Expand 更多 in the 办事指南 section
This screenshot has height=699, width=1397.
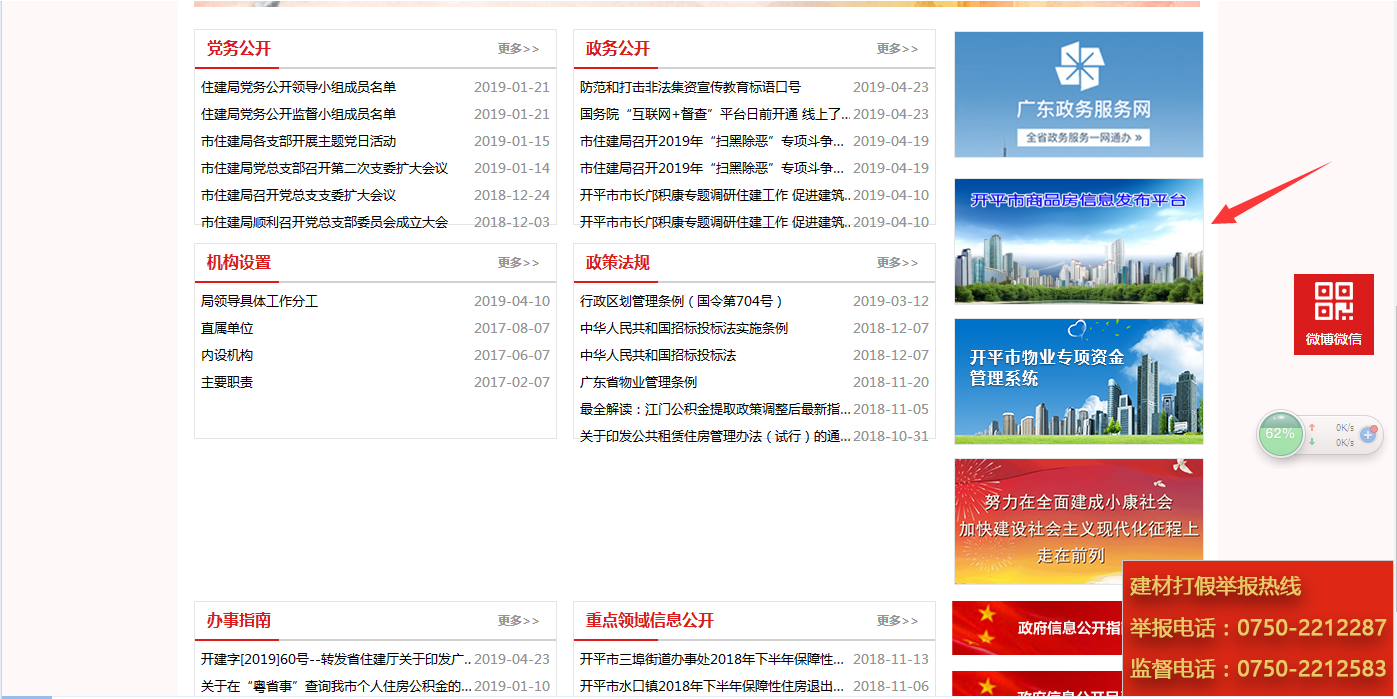518,621
